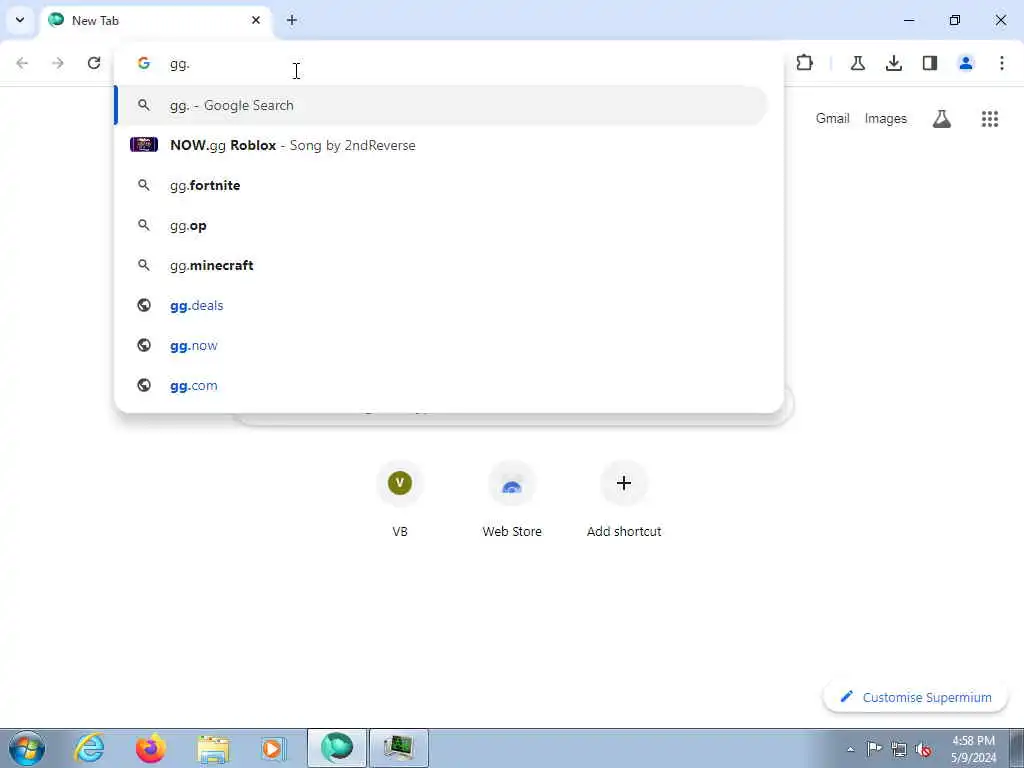Viewport: 1024px width, 768px height.
Task: Launch Internet Explorer from taskbar
Action: pyautogui.click(x=89, y=748)
